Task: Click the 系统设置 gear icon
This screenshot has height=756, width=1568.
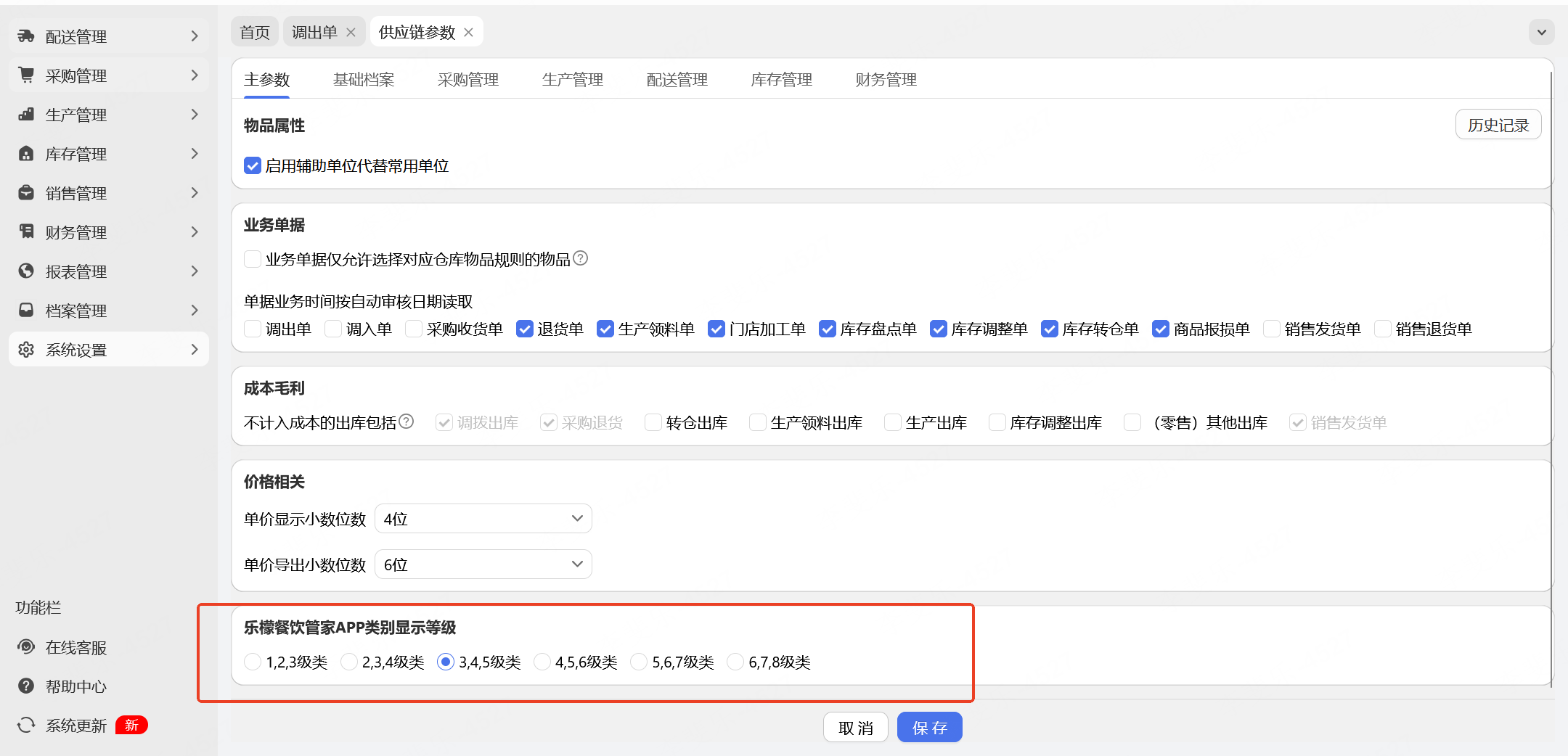Action: pos(26,349)
